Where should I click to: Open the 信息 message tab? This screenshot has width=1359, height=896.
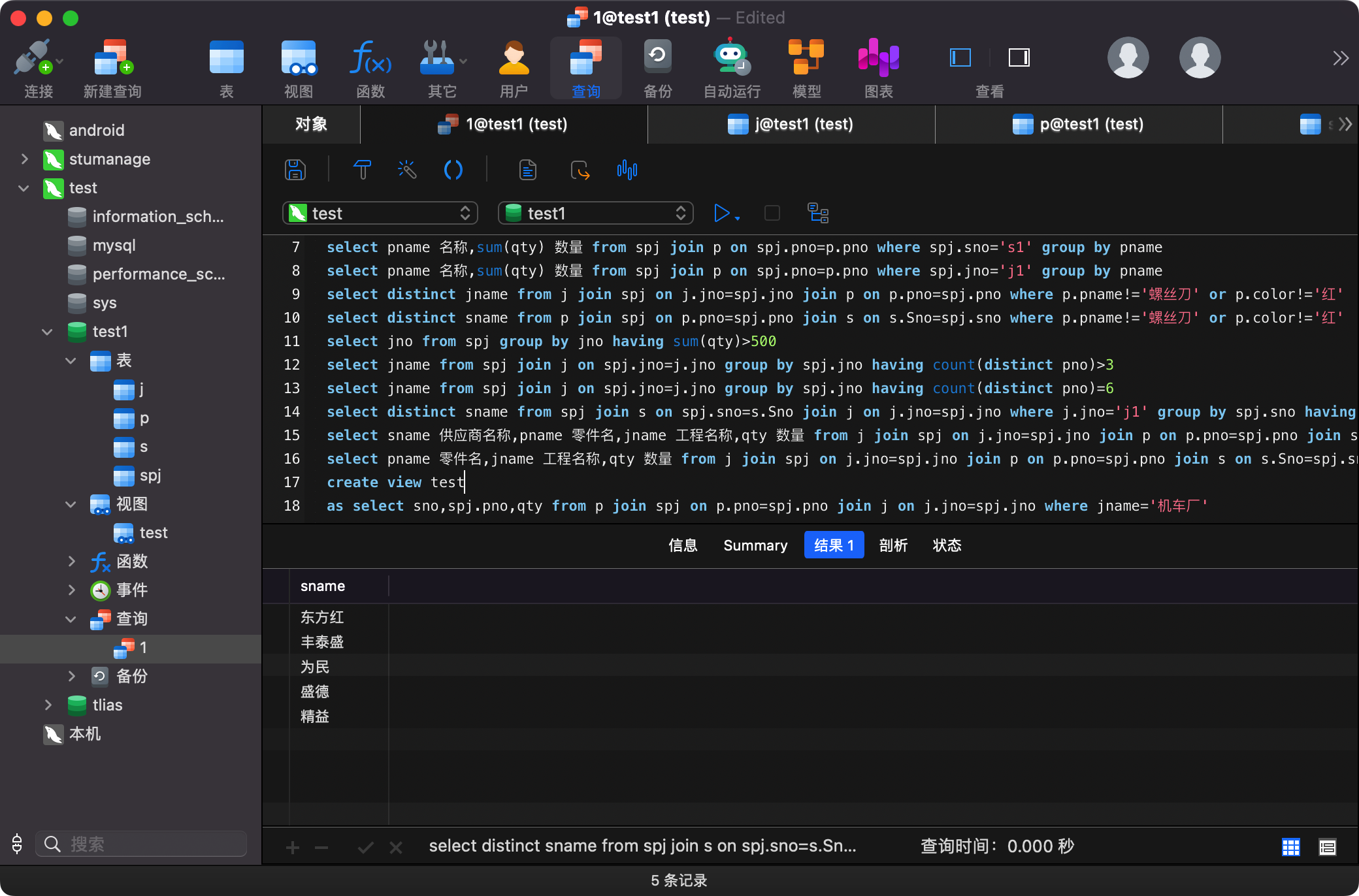683,545
